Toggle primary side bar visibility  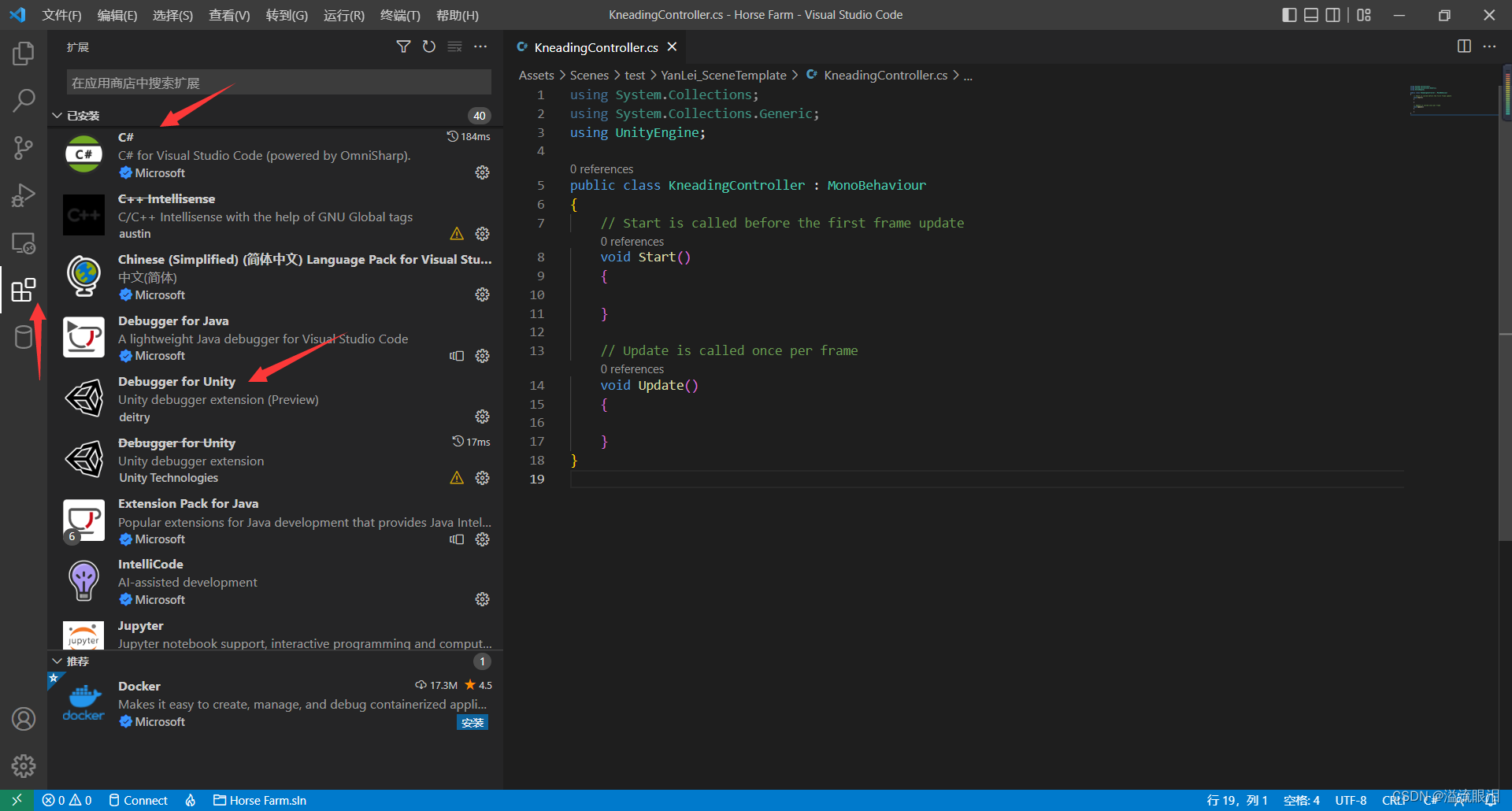[x=1289, y=15]
